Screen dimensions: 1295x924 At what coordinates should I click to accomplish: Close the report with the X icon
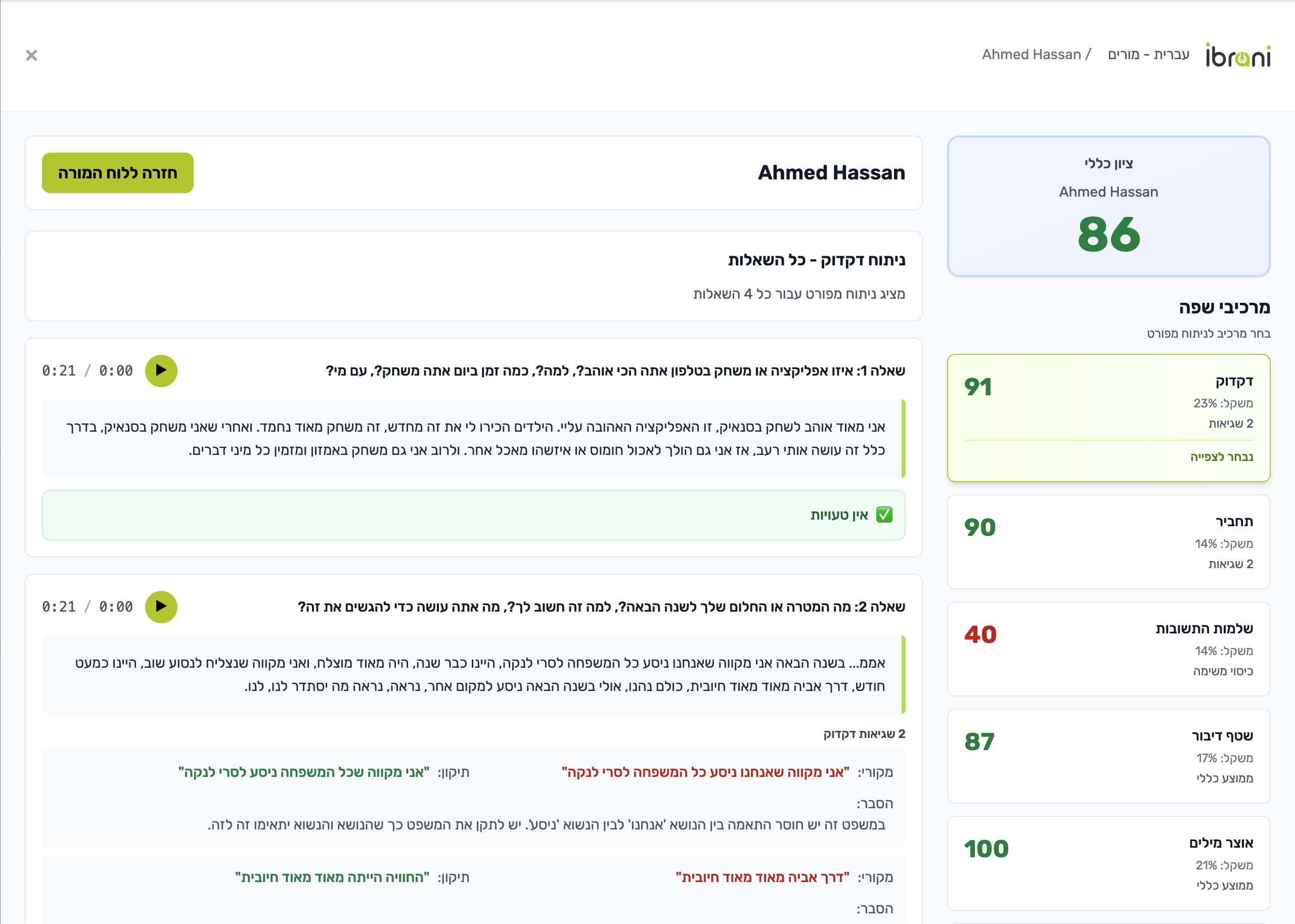[31, 55]
